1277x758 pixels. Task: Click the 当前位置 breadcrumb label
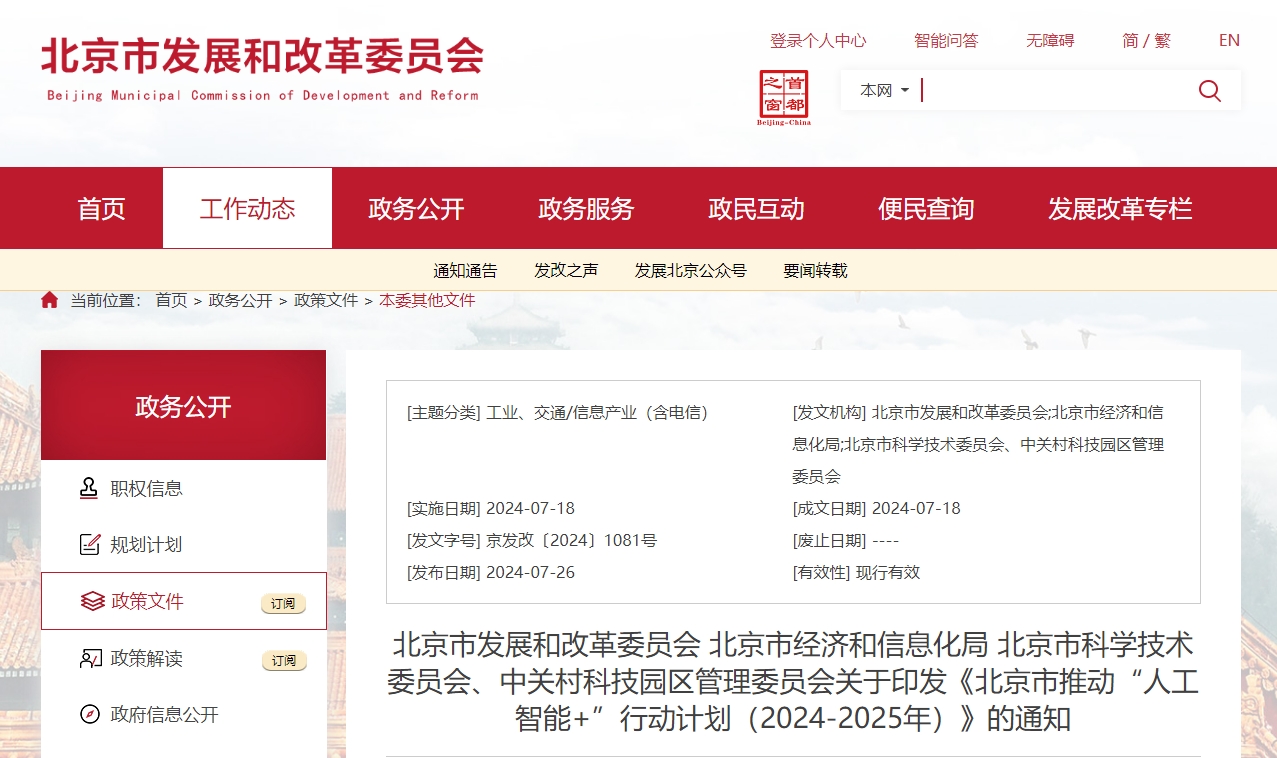(x=106, y=300)
